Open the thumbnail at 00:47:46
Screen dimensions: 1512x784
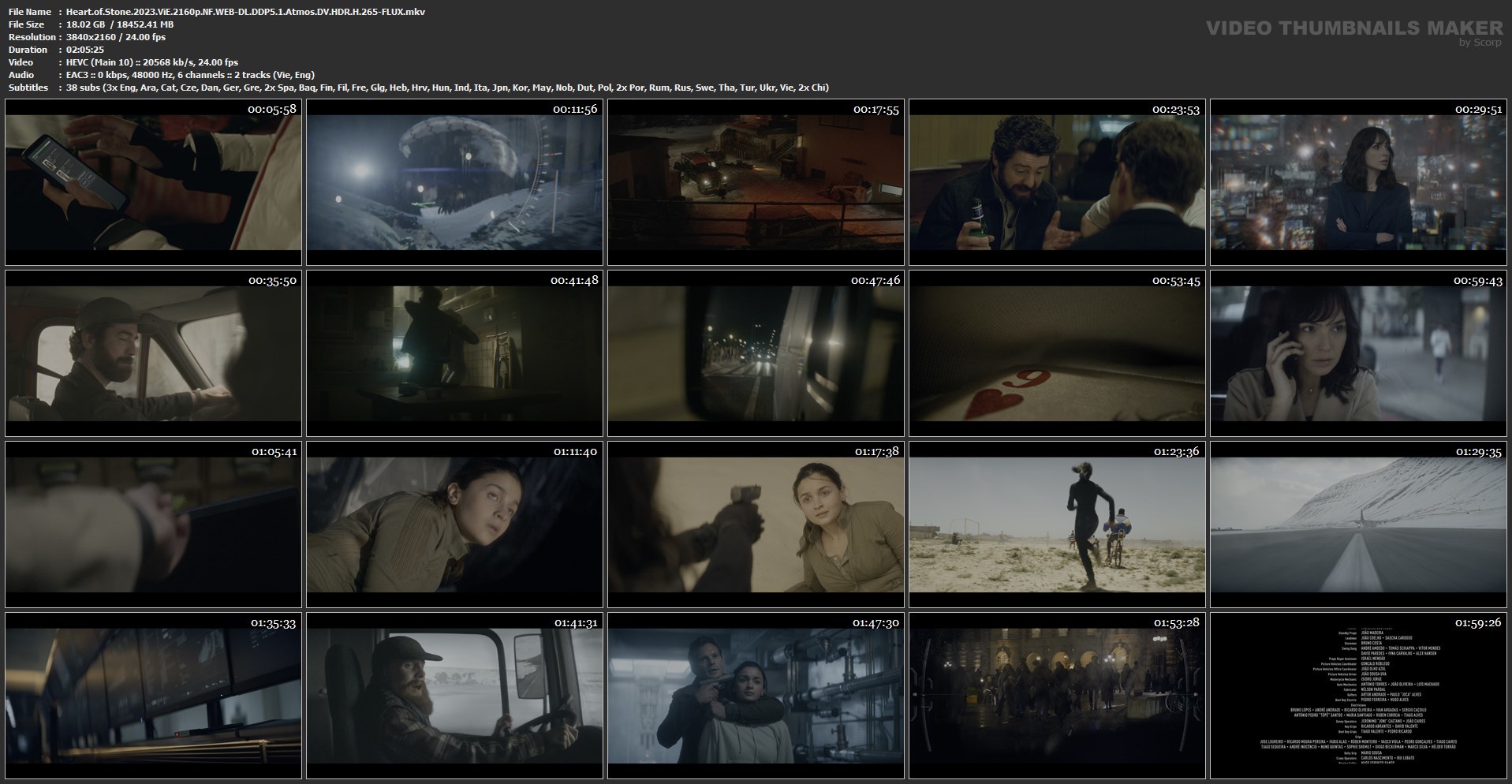[x=756, y=353]
